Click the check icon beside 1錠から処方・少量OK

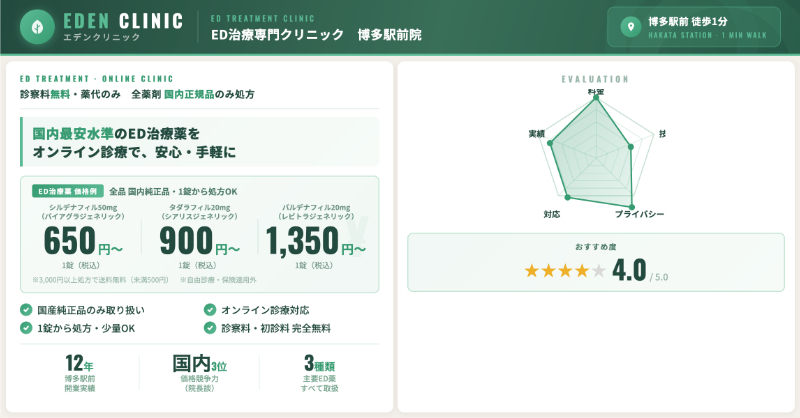[26, 327]
